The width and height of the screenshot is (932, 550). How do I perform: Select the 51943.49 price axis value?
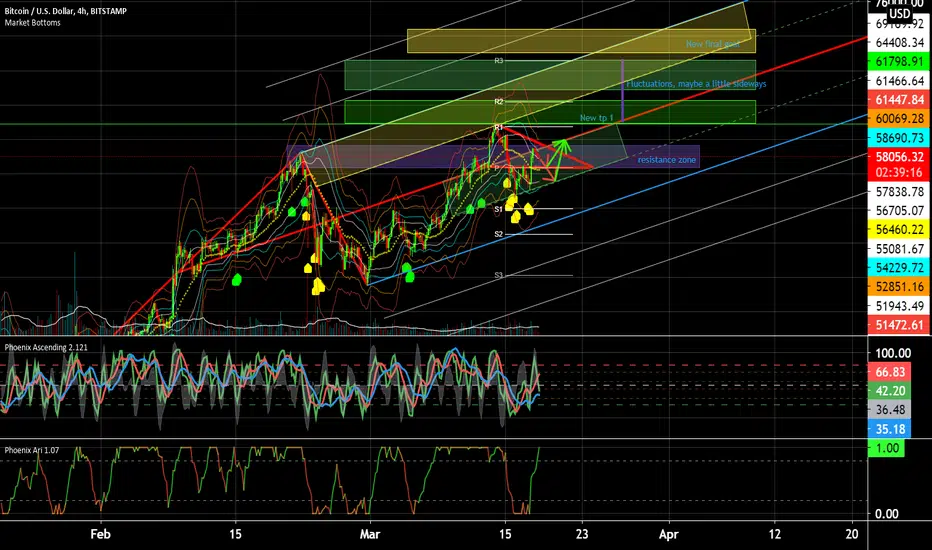[900, 306]
